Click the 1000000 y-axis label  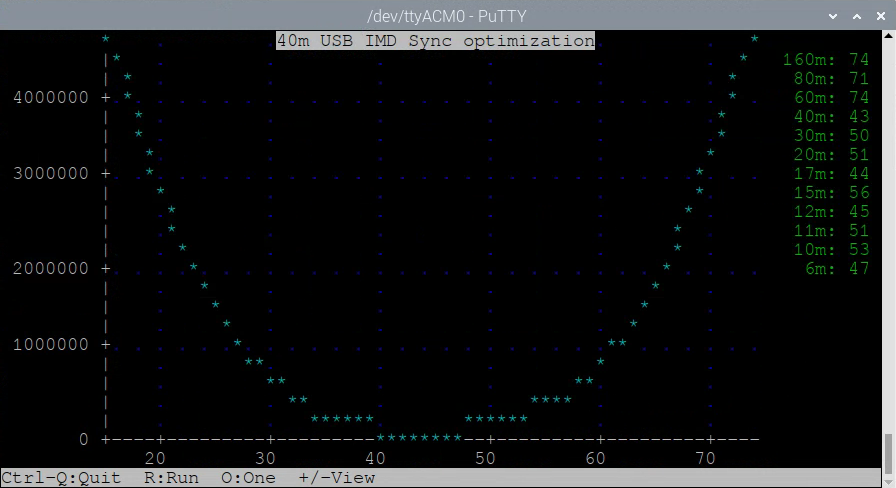click(x=50, y=345)
